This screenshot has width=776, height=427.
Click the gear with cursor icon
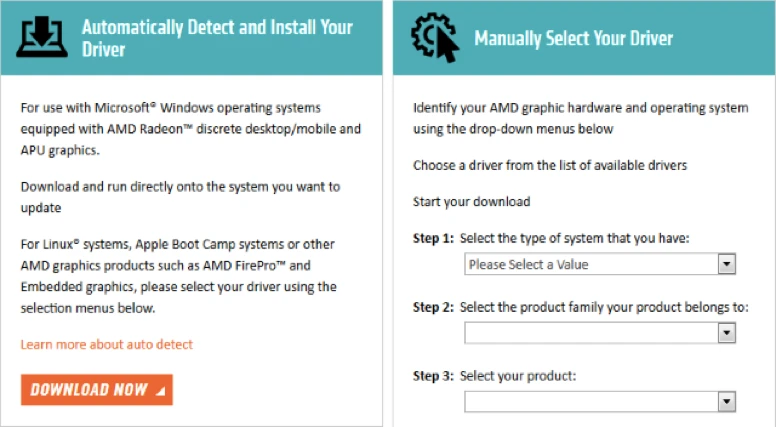pos(435,37)
